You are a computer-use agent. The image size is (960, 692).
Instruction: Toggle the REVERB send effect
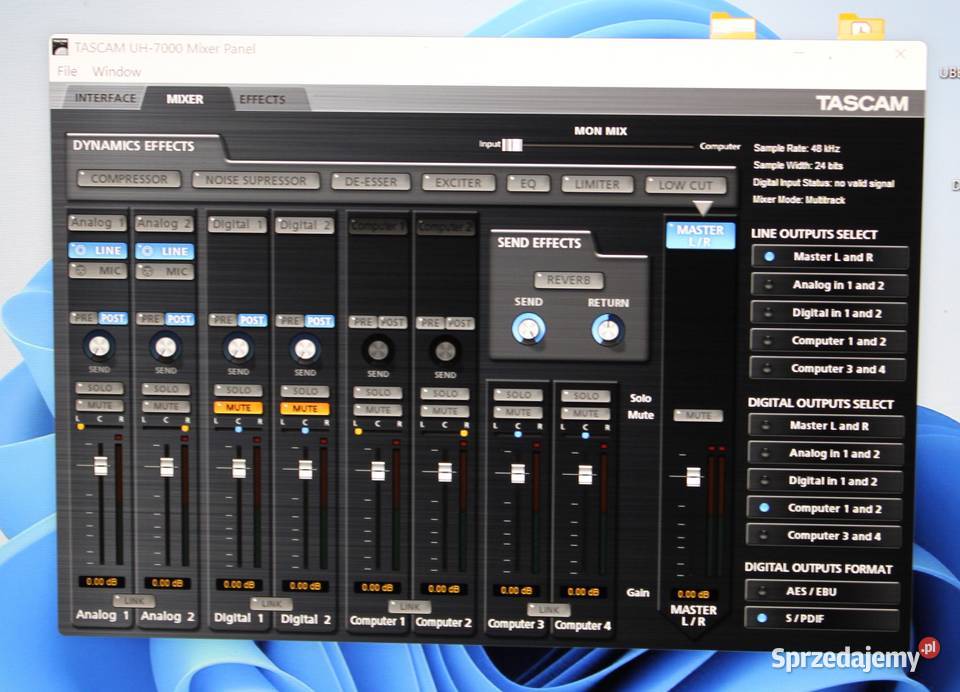(569, 280)
